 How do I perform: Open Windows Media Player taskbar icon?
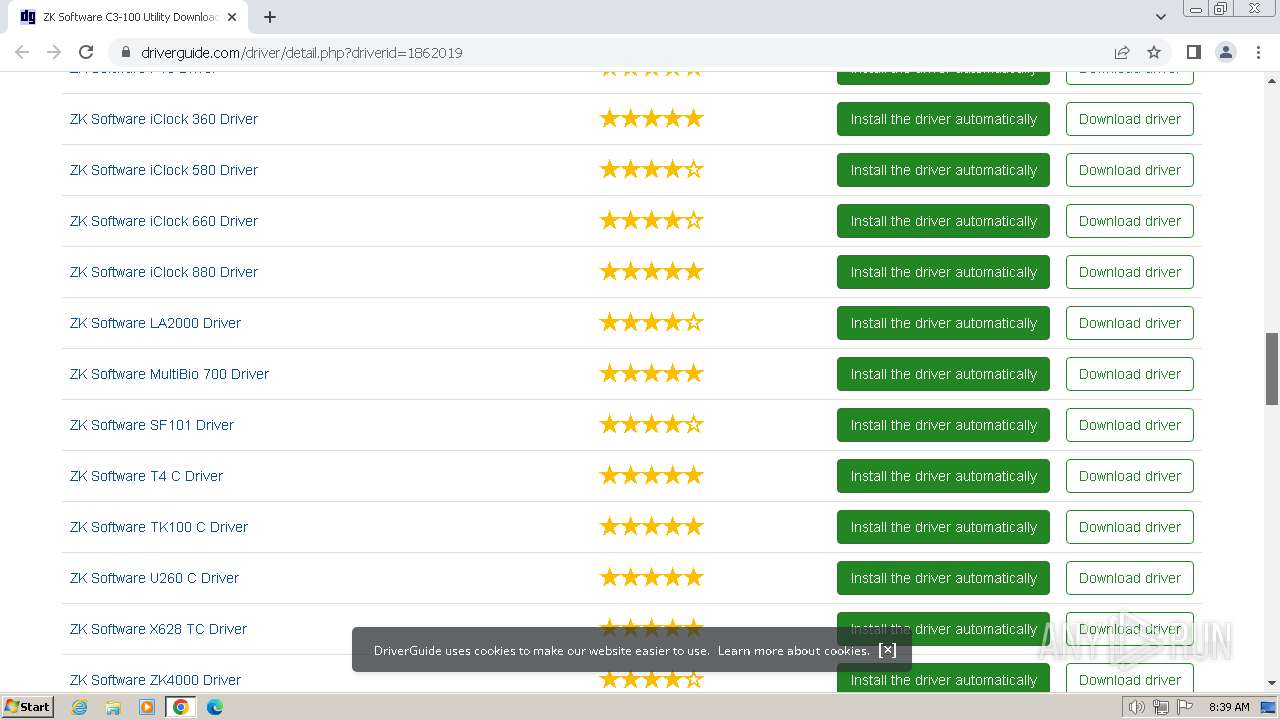click(147, 707)
